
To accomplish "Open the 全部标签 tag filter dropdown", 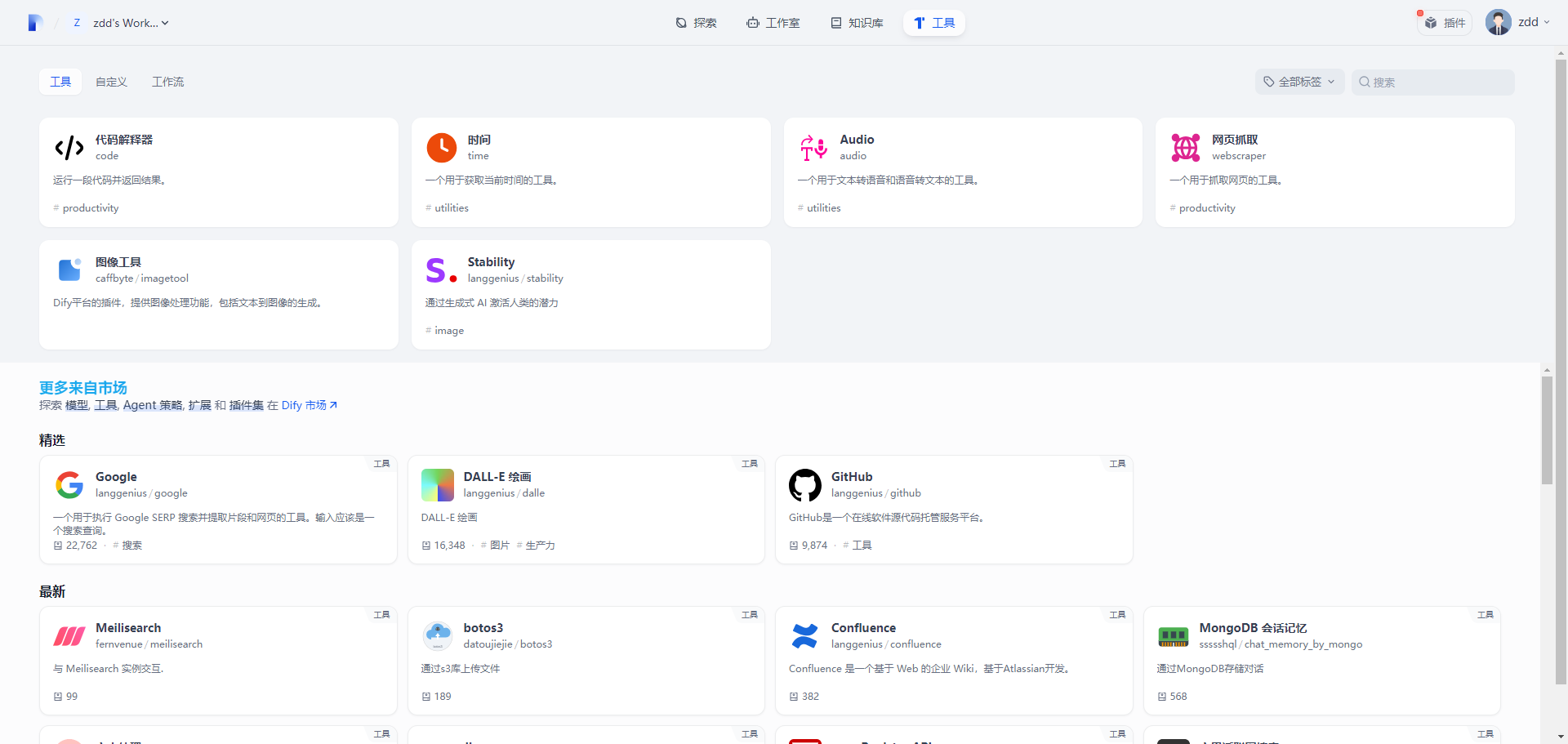I will click(1299, 82).
